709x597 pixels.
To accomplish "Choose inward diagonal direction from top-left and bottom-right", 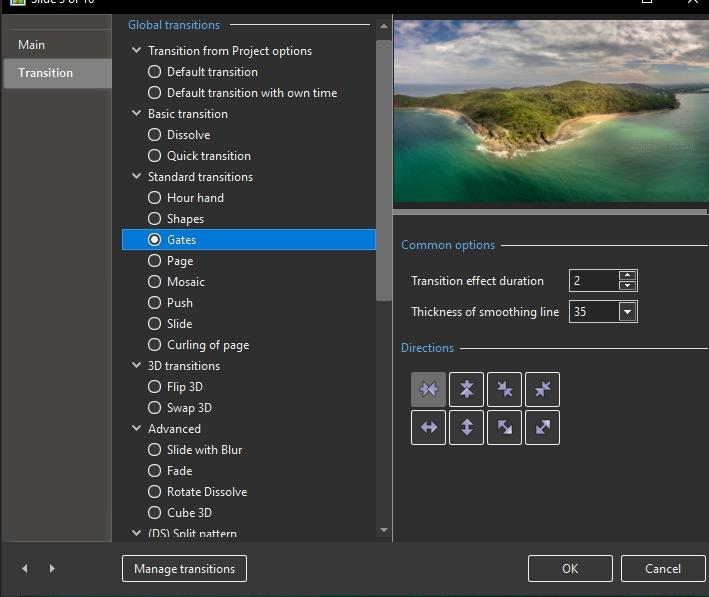I will click(504, 389).
